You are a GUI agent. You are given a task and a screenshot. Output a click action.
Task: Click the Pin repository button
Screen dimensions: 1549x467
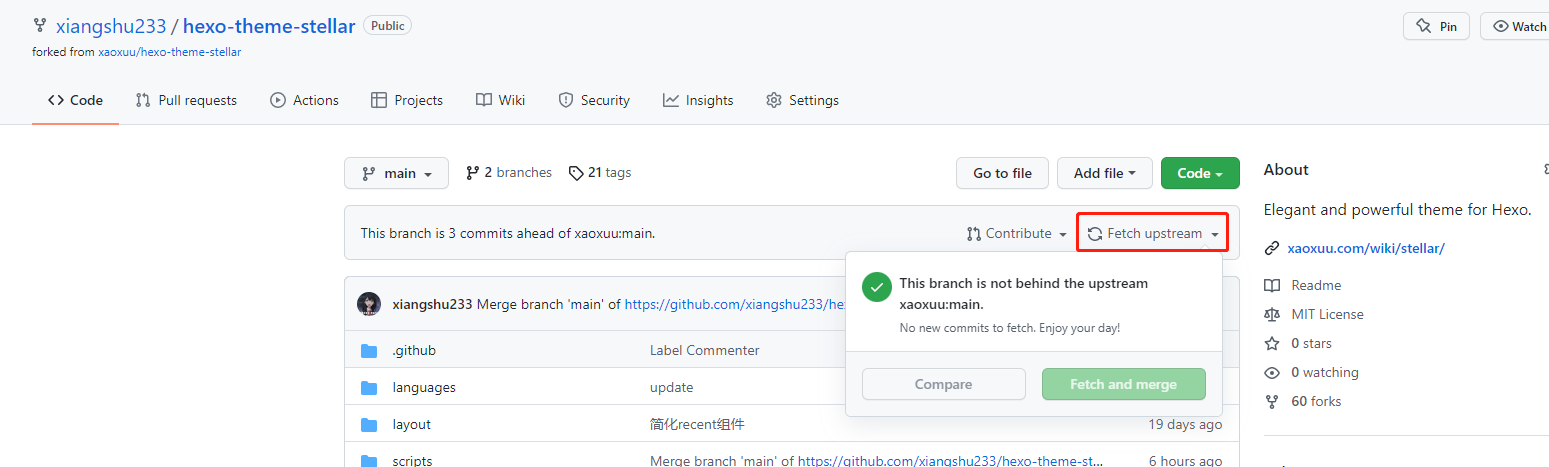tap(1436, 27)
